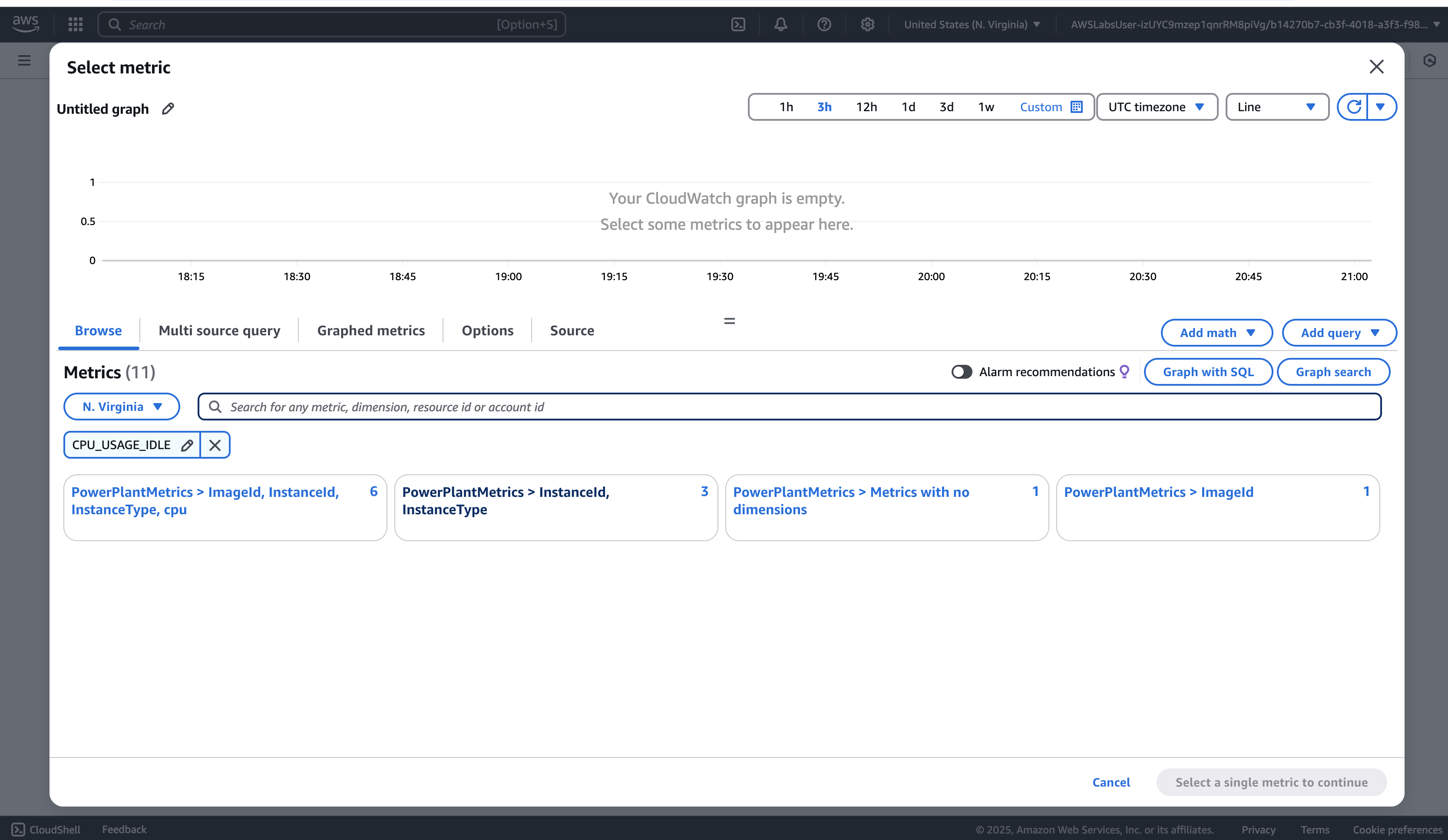The image size is (1448, 840).
Task: Open the Add query dropdown
Action: [1339, 333]
